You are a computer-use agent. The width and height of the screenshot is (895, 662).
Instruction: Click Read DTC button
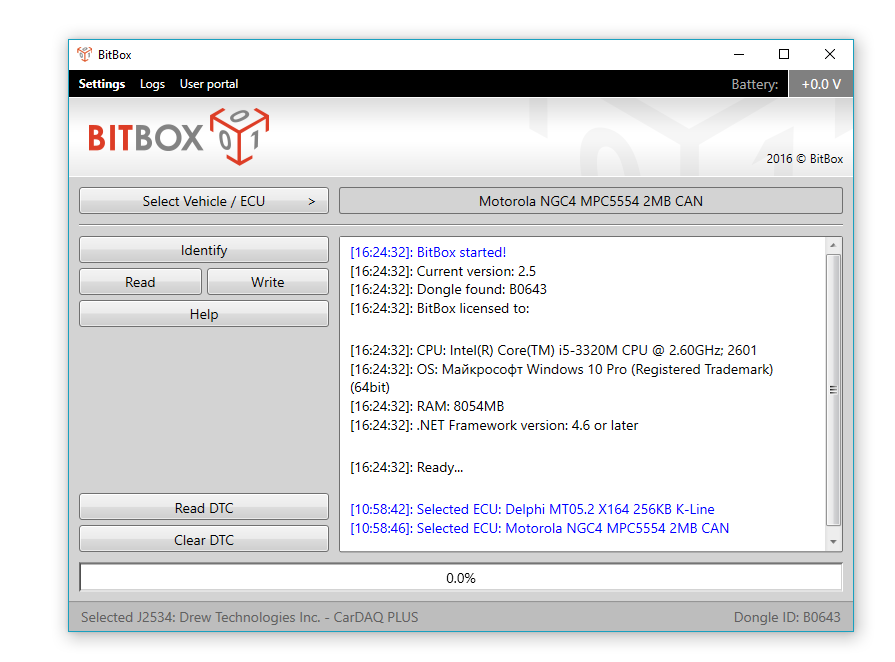click(204, 508)
